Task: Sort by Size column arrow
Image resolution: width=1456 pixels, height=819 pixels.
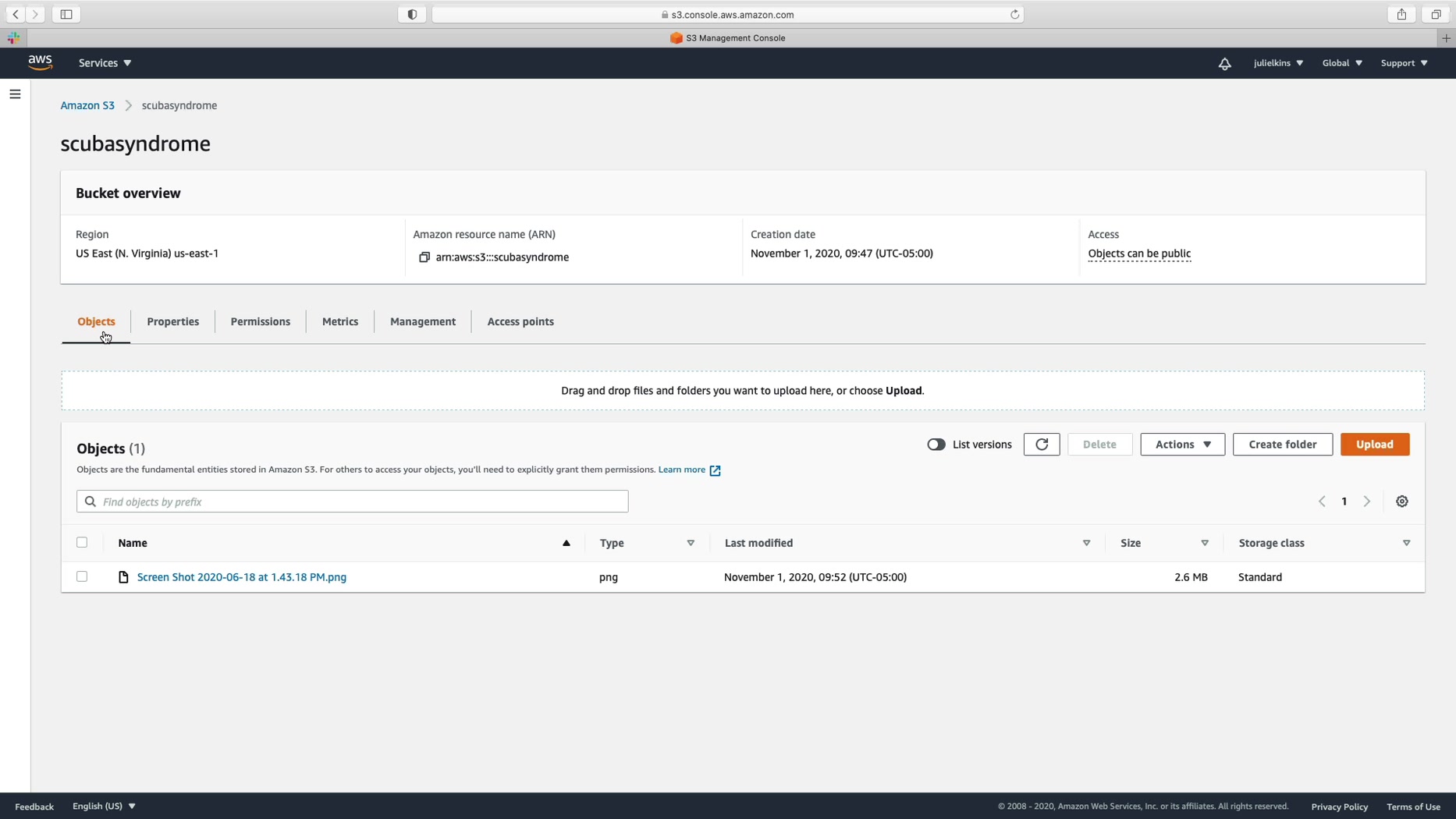Action: [1205, 543]
